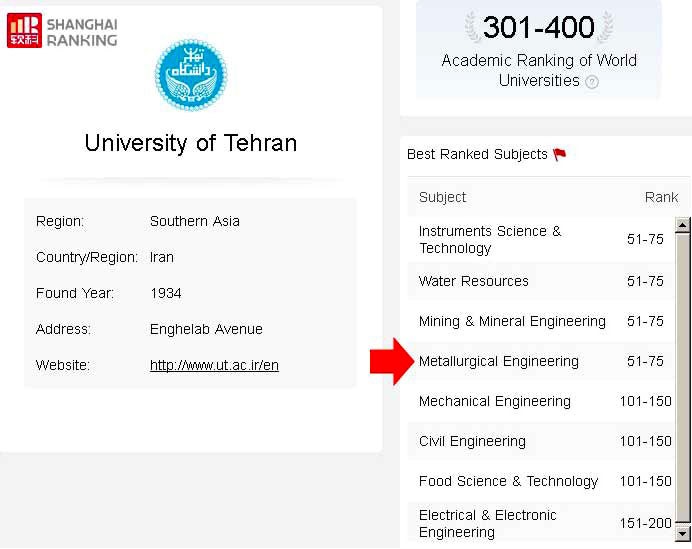
Task: Select Food Science & Technology row
Action: coord(542,481)
